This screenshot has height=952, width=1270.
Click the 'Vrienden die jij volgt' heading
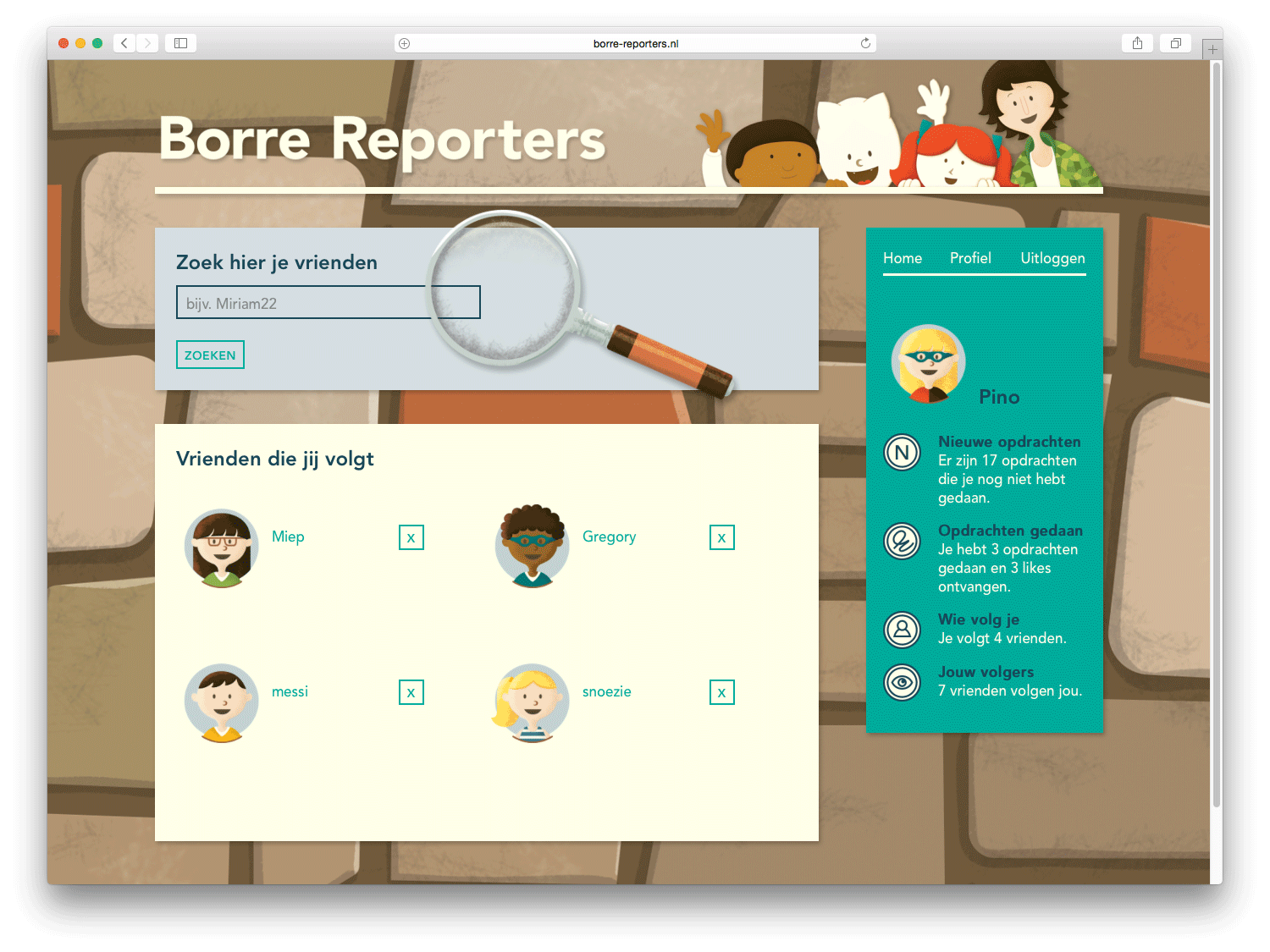click(x=275, y=459)
